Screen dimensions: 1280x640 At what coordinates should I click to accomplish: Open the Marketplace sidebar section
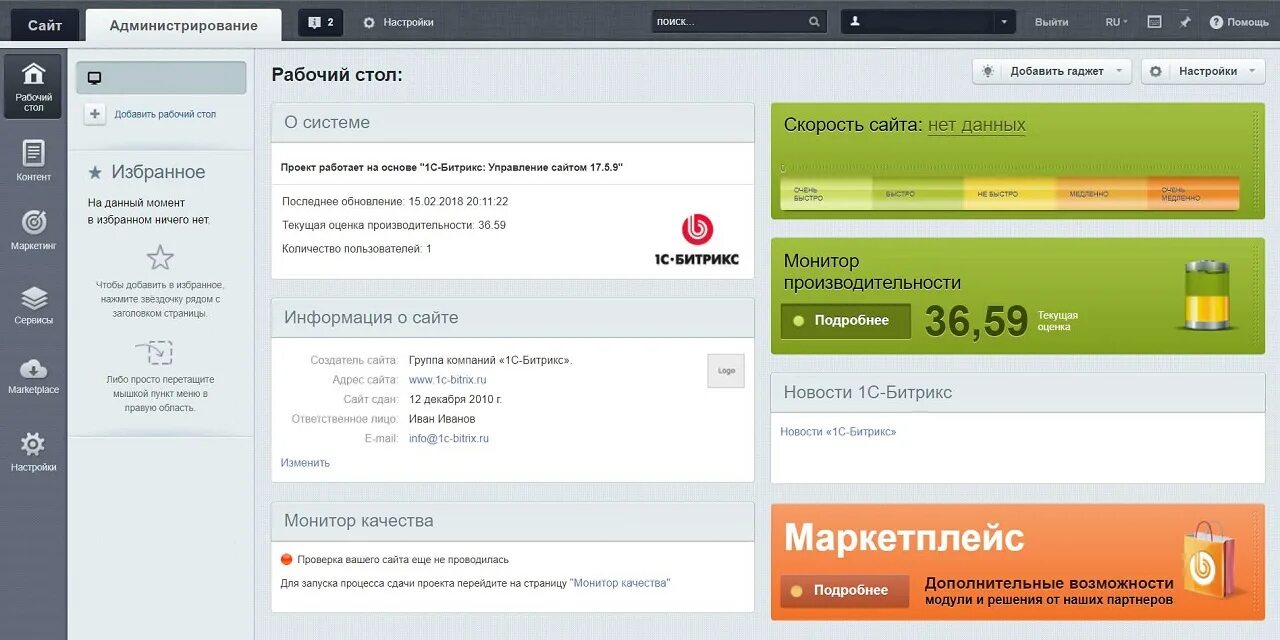33,375
